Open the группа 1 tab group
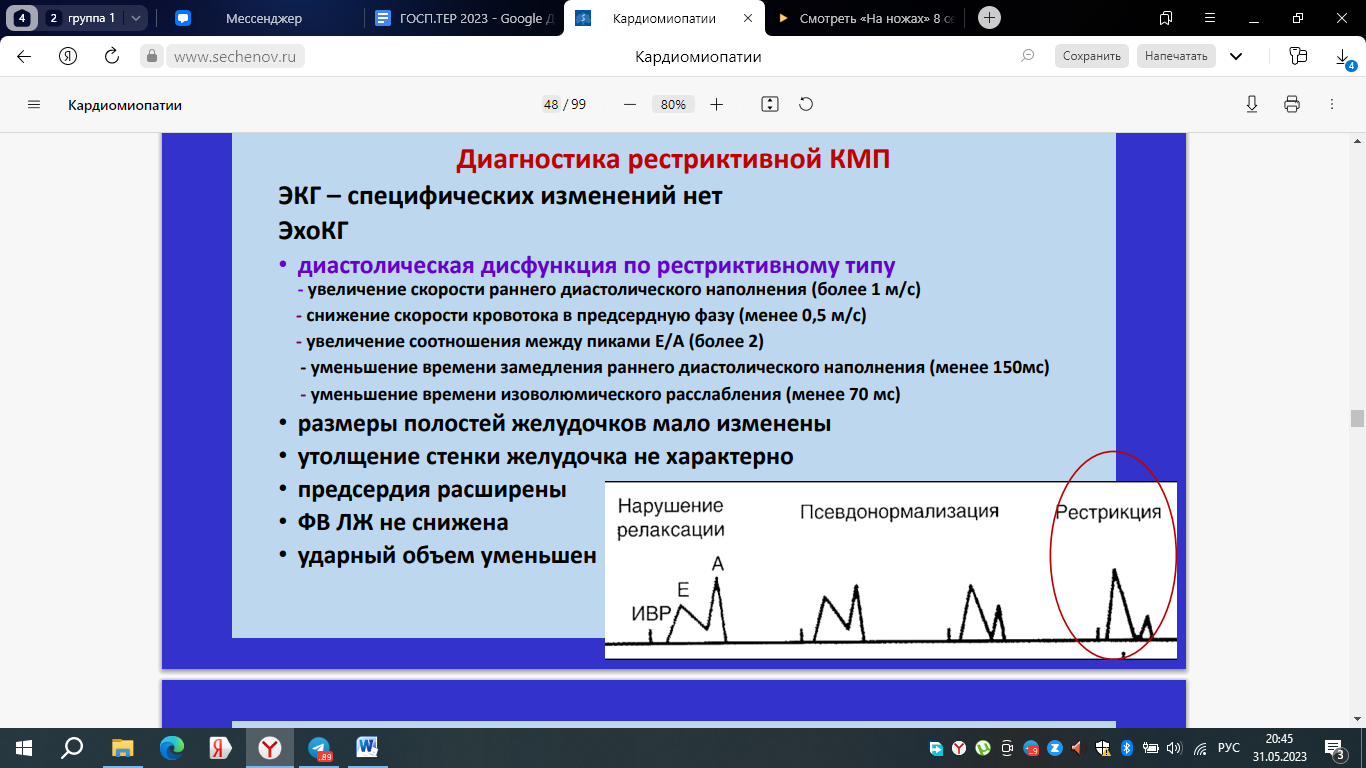 click(83, 18)
